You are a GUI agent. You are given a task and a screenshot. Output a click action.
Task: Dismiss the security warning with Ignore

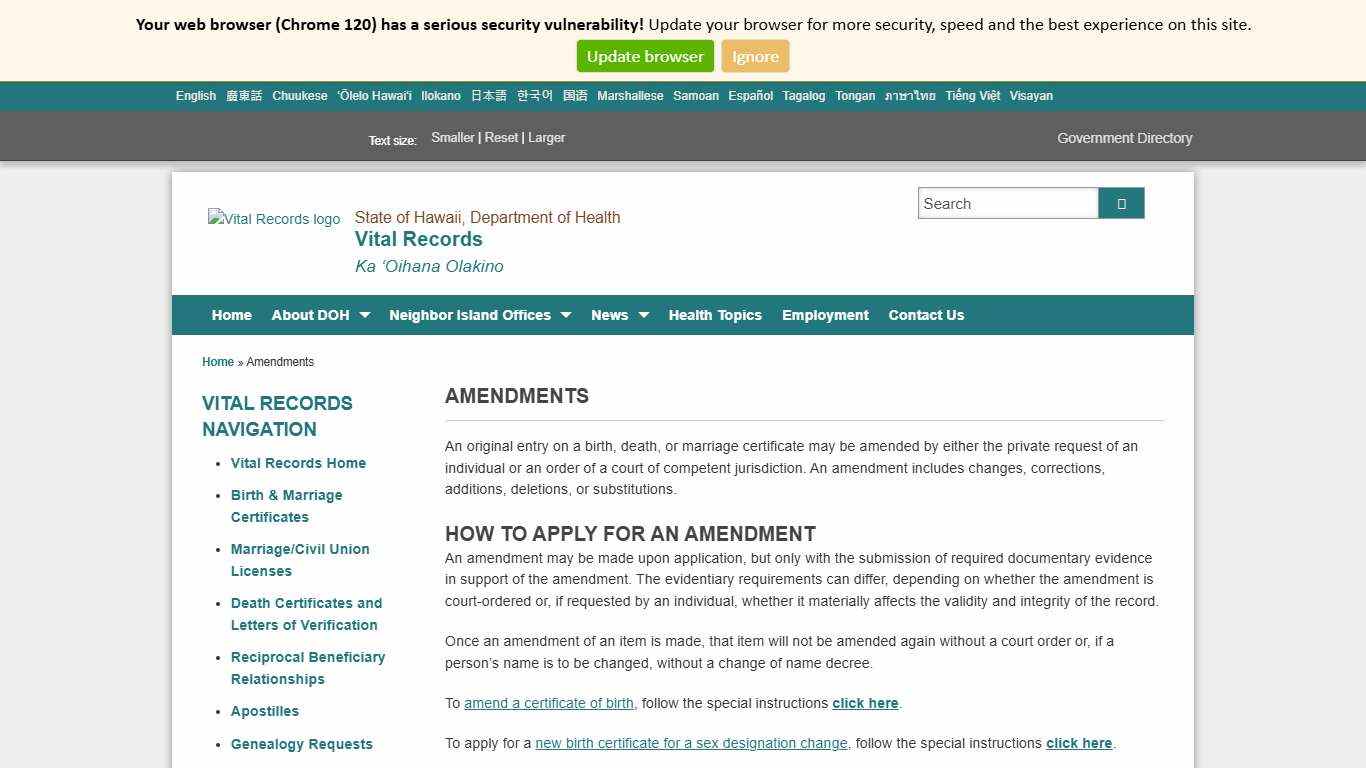click(755, 56)
